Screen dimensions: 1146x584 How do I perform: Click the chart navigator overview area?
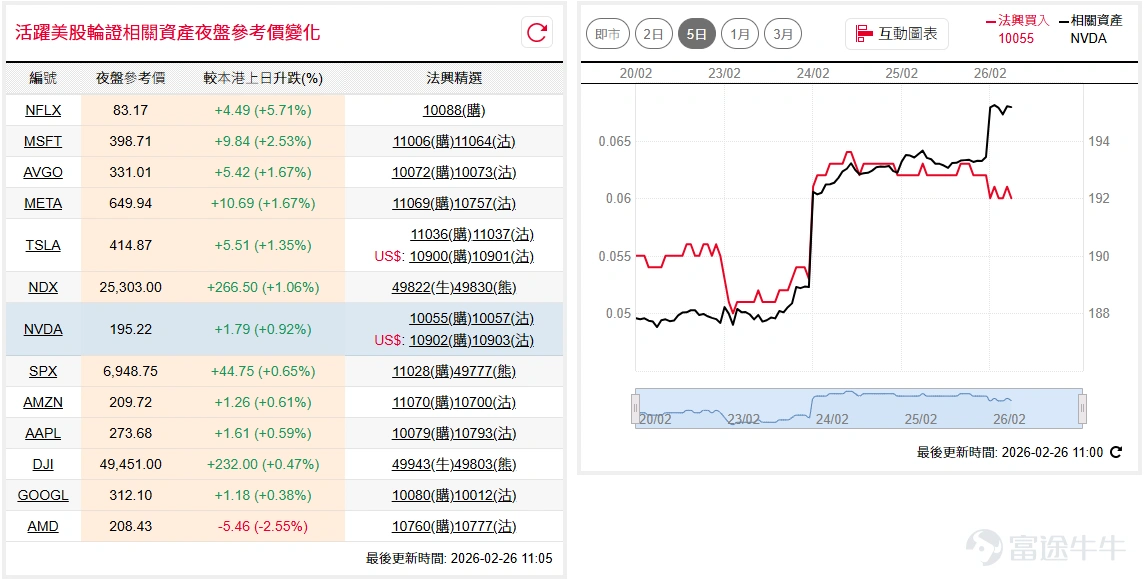pos(859,408)
